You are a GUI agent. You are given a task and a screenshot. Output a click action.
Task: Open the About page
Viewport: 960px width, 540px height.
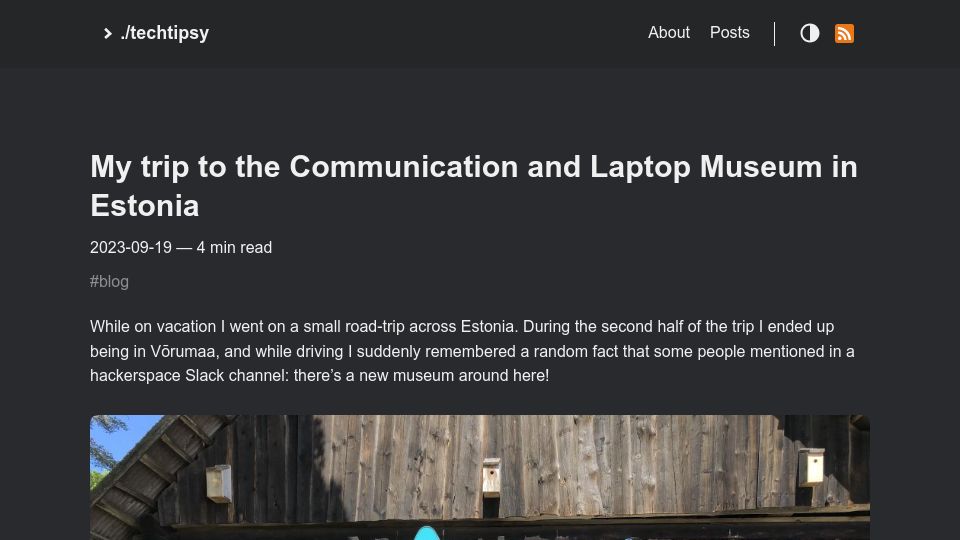pos(669,32)
